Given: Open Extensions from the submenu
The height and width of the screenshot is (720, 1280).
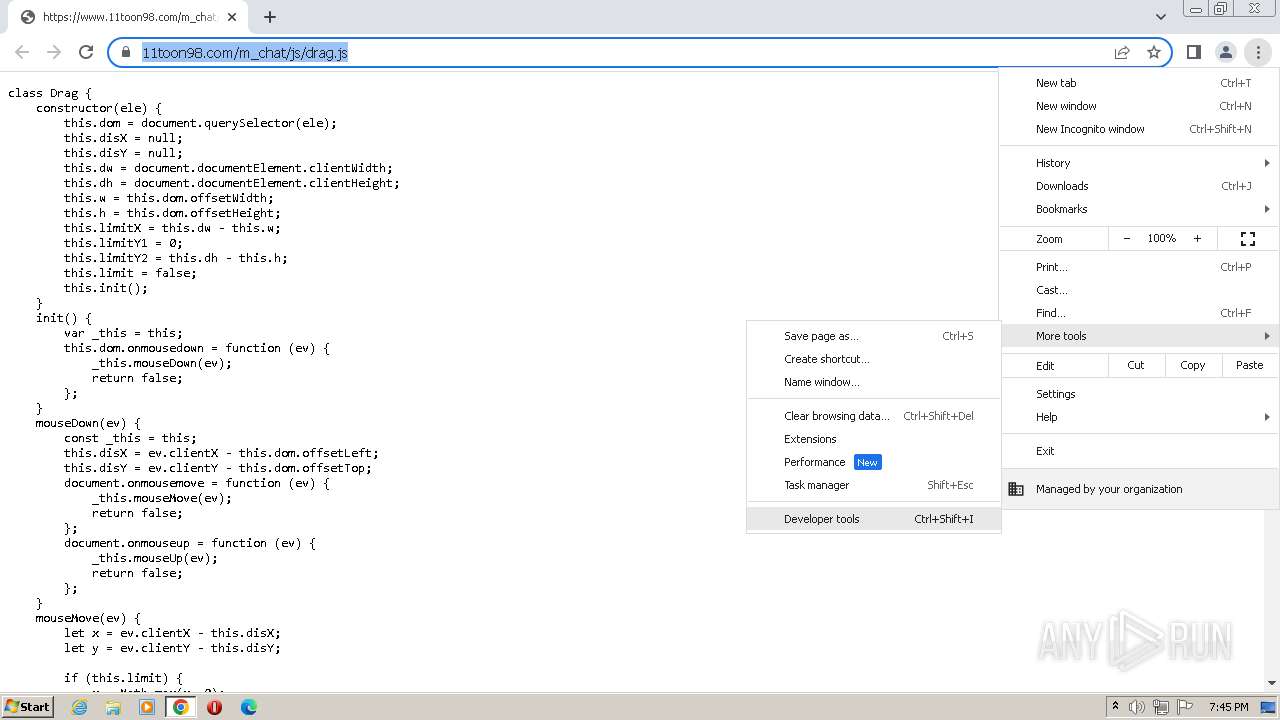Looking at the screenshot, I should pyautogui.click(x=873, y=439).
